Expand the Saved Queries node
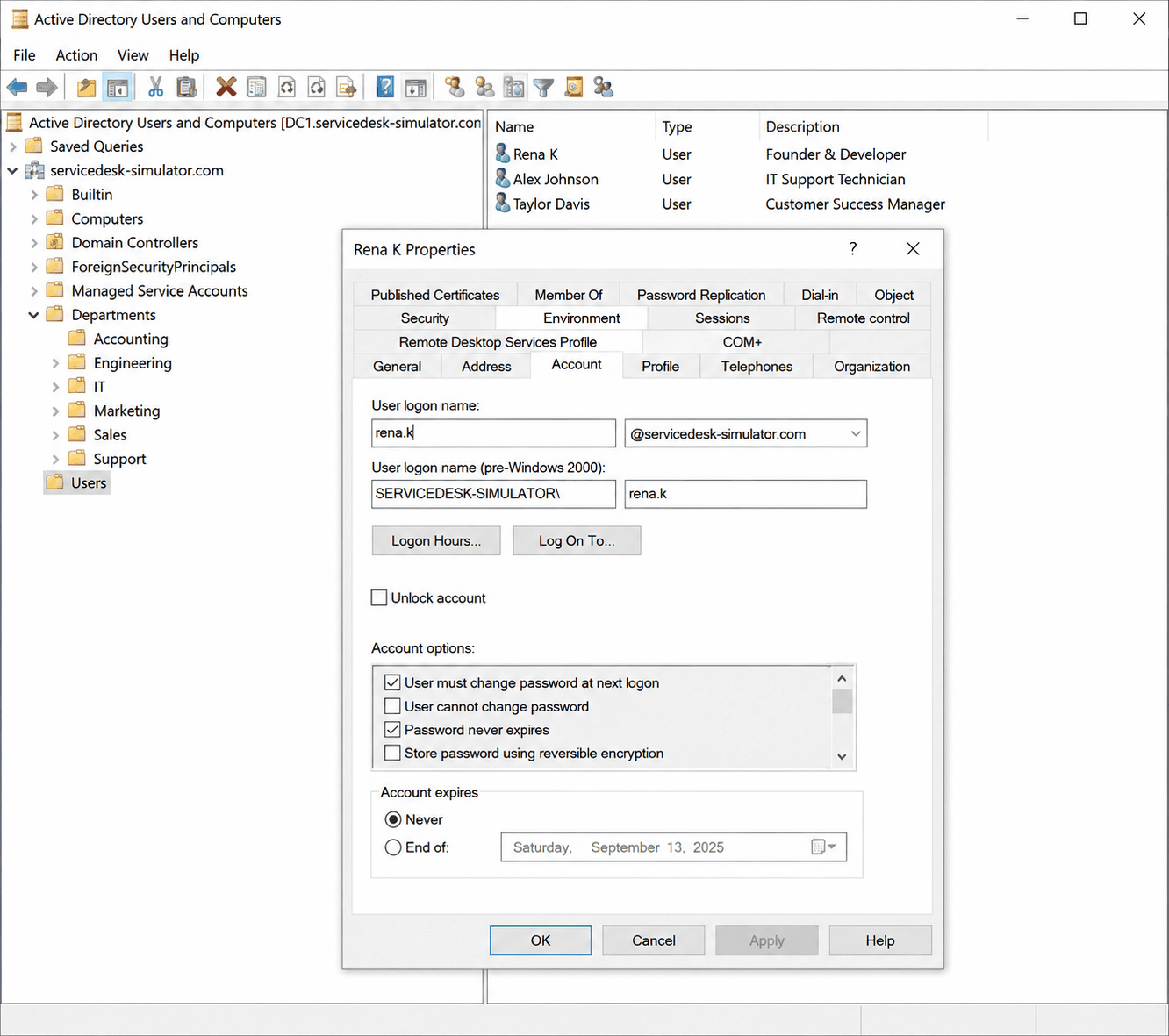1169x1036 pixels. pyautogui.click(x=13, y=146)
